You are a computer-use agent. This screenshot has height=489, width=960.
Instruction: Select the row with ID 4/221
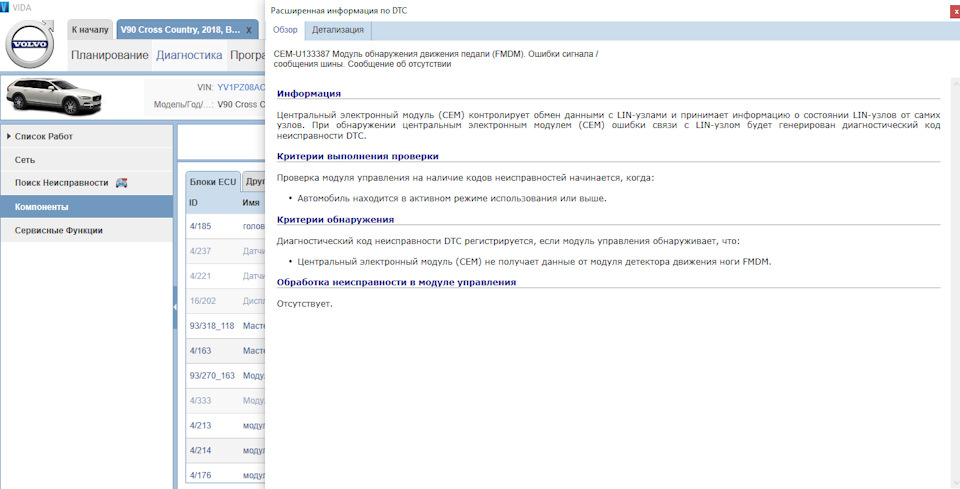pos(225,276)
